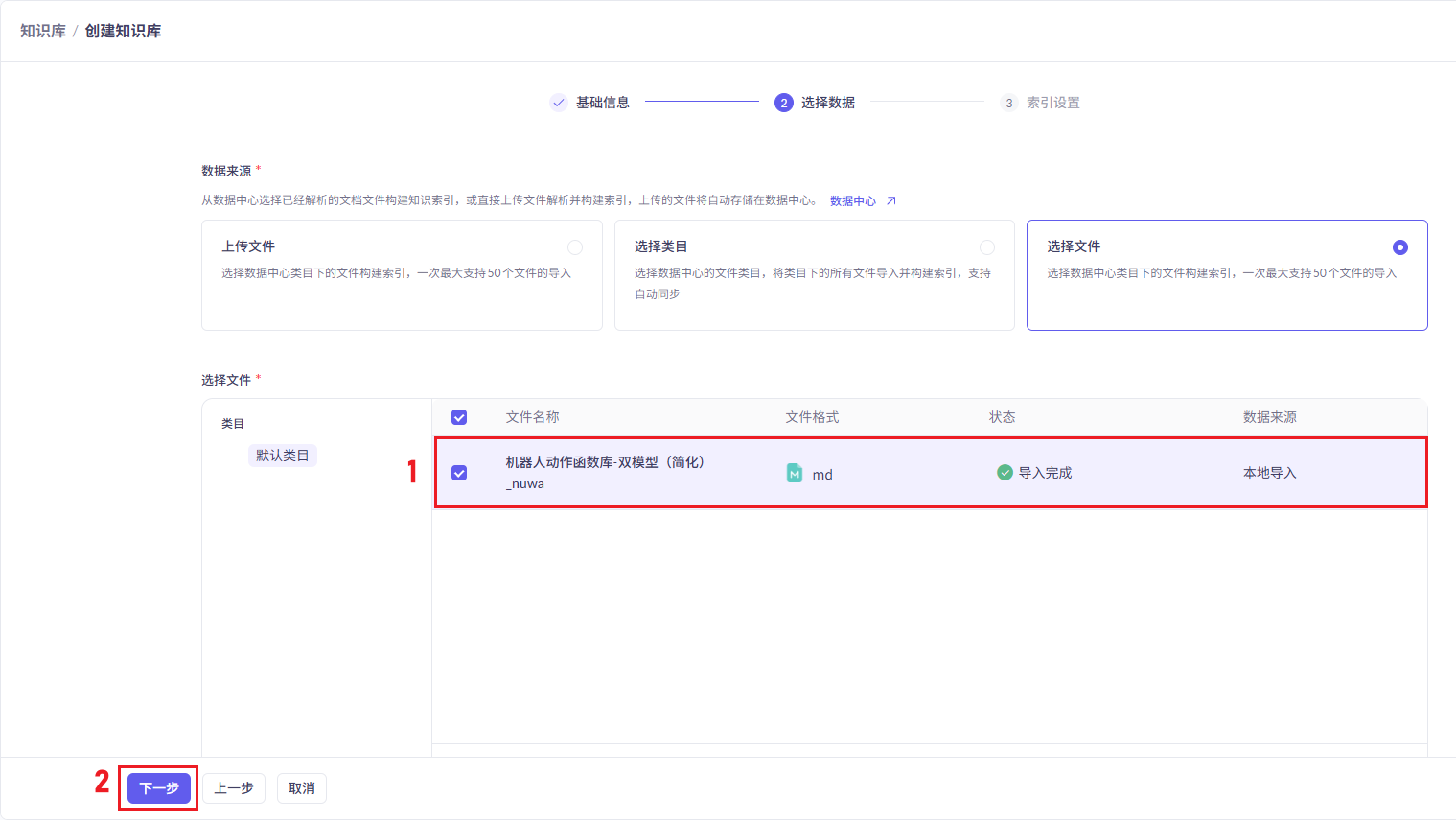
Task: Click the file name 机器人动作函数库-双模型
Action: click(605, 462)
